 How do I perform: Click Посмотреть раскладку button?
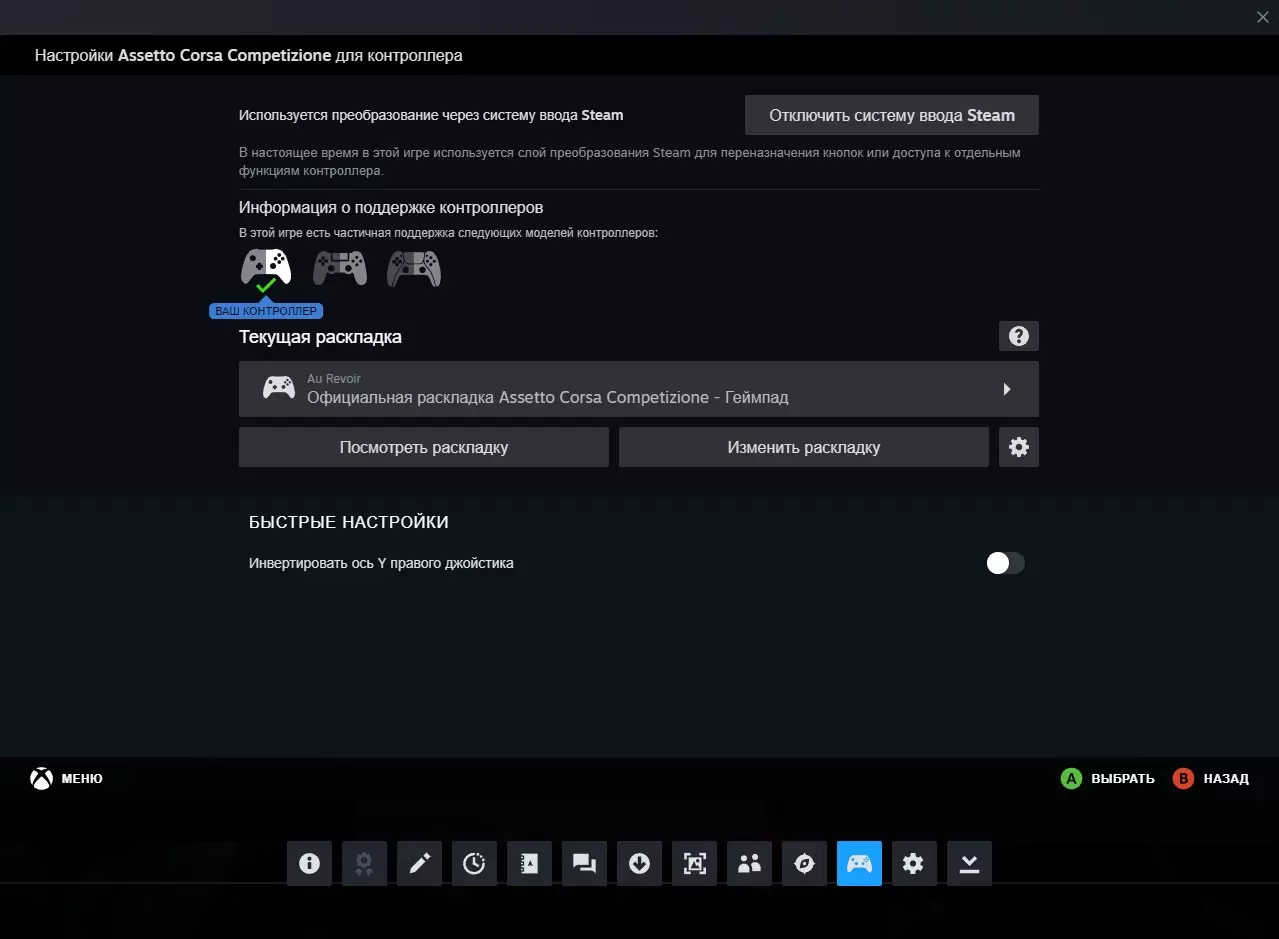(424, 447)
